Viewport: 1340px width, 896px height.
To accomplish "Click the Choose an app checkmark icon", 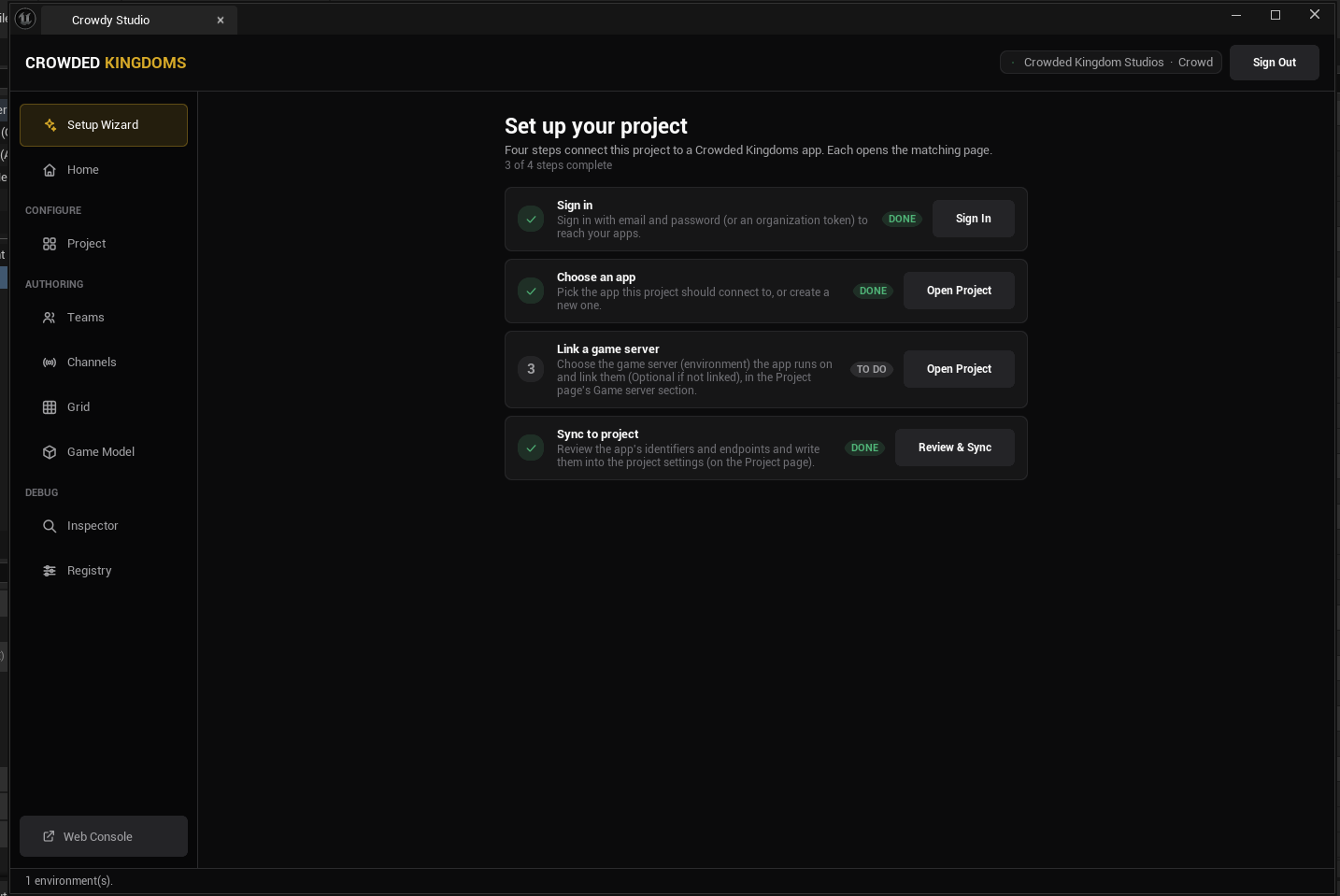I will 531,292.
